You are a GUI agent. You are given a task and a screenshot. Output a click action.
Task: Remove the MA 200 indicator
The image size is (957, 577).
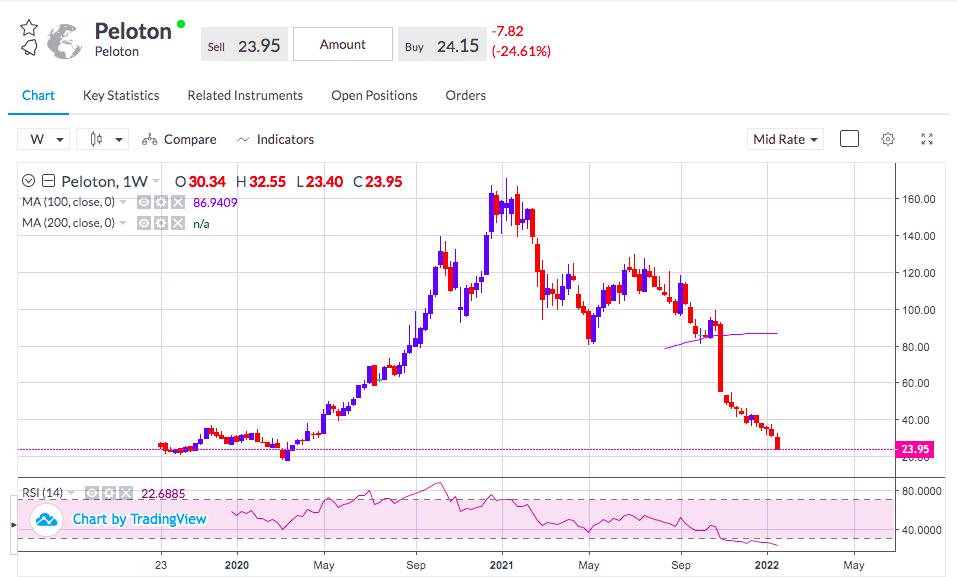[178, 223]
